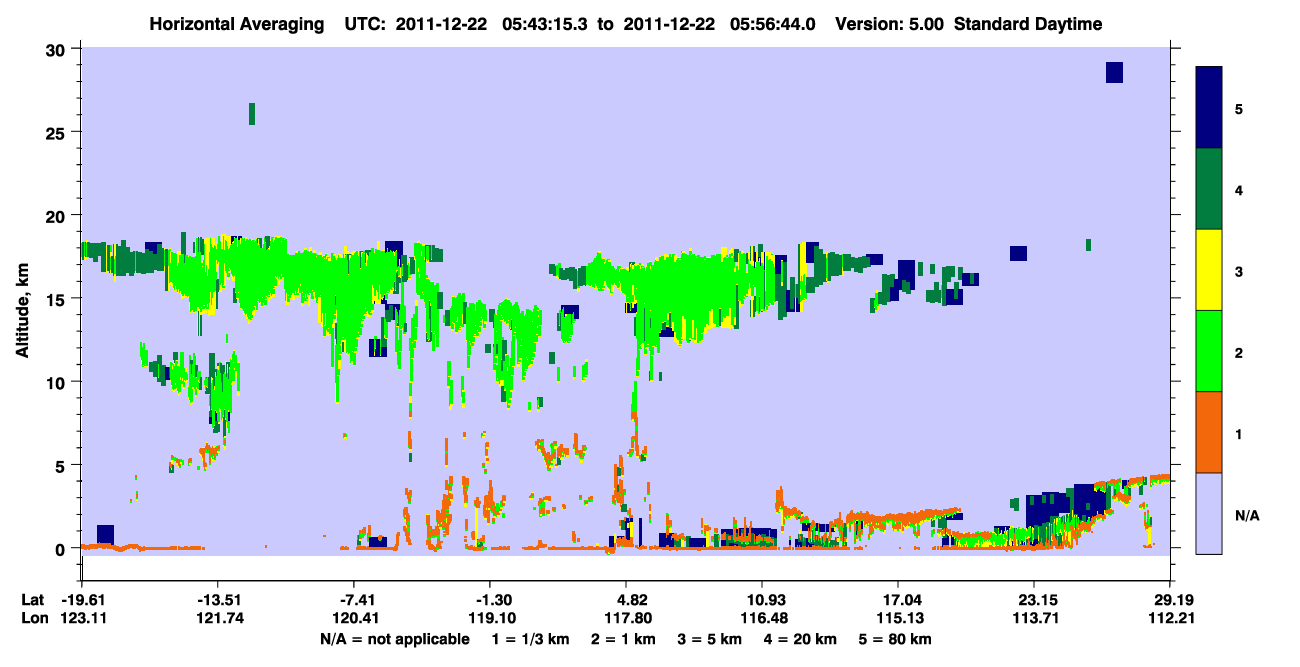Click the longitude label 119.10
Screen dimensions: 1300x667
point(490,618)
